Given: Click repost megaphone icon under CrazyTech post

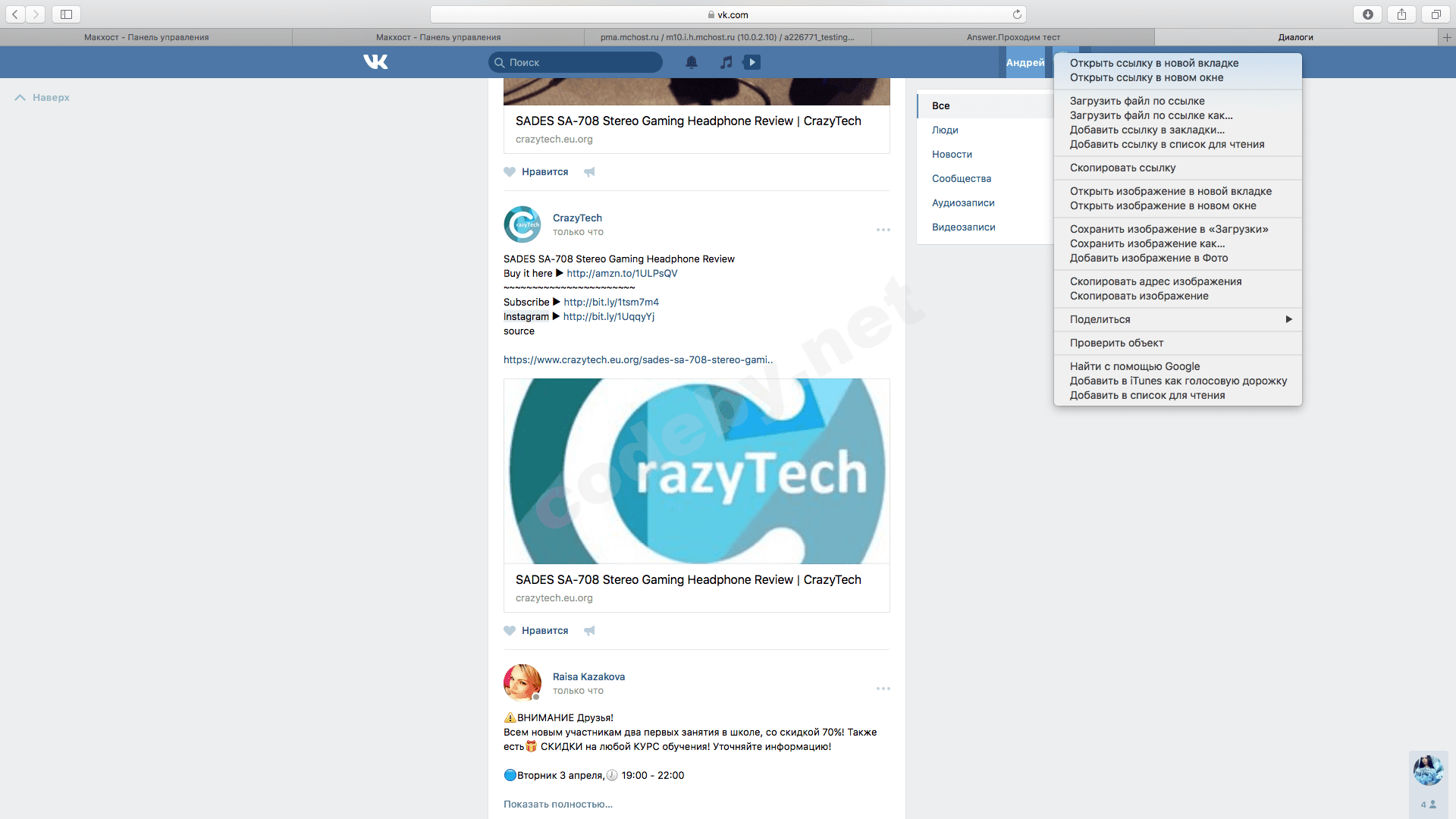Looking at the screenshot, I should [589, 631].
